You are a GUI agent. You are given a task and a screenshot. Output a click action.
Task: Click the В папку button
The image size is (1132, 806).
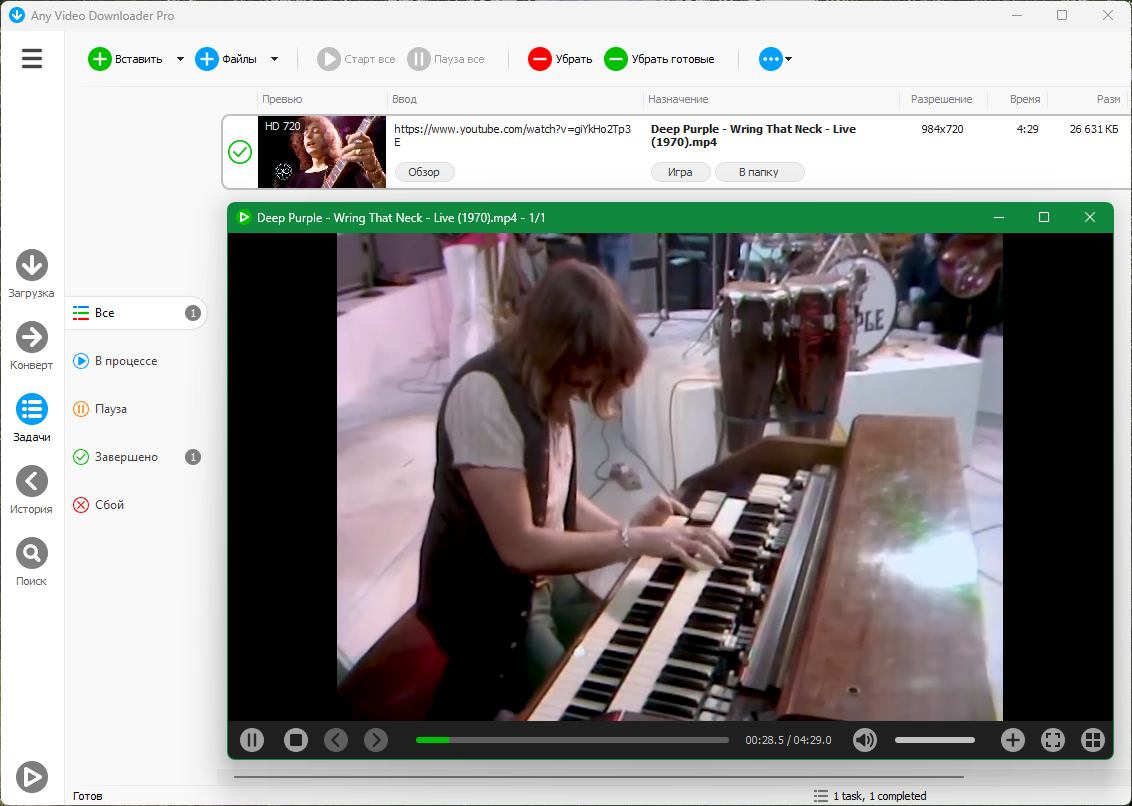click(x=759, y=172)
